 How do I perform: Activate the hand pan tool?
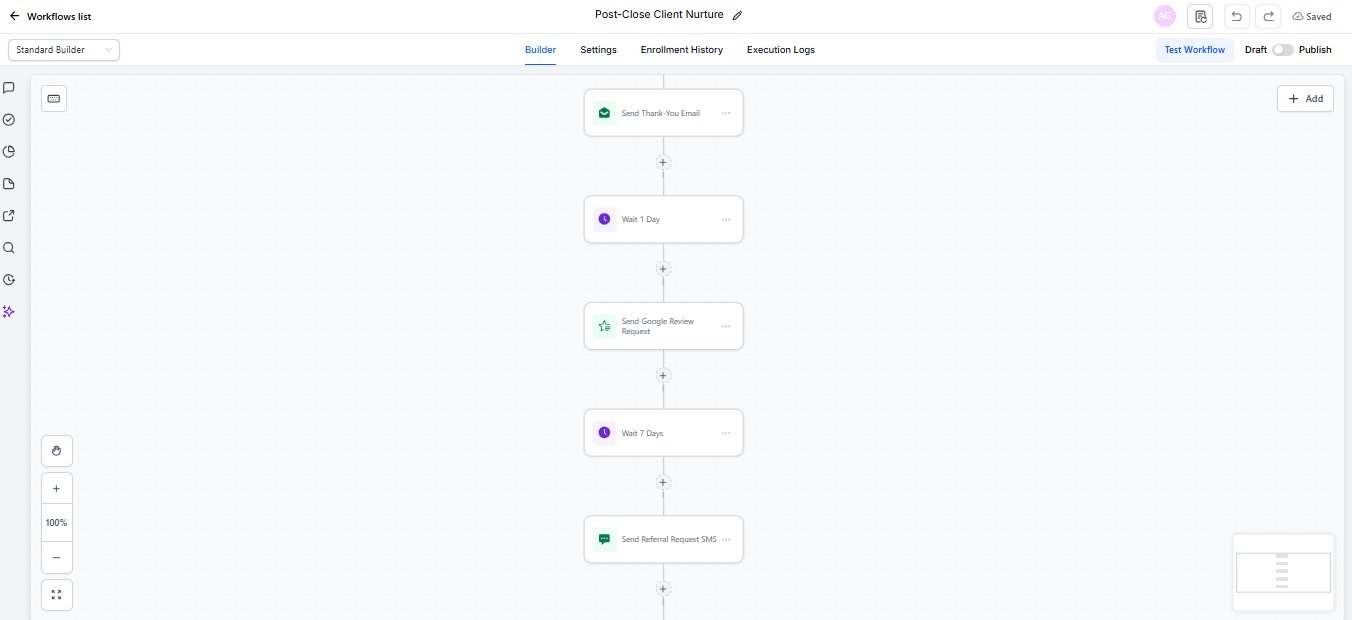(x=57, y=451)
